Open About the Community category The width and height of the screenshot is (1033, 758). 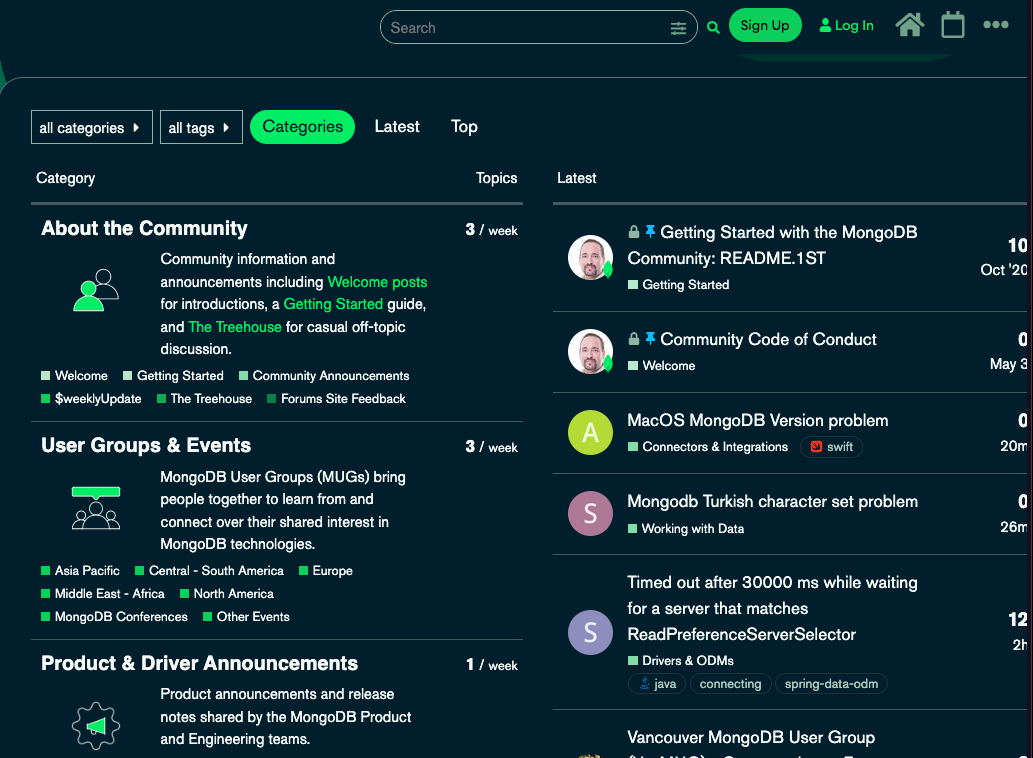click(144, 228)
